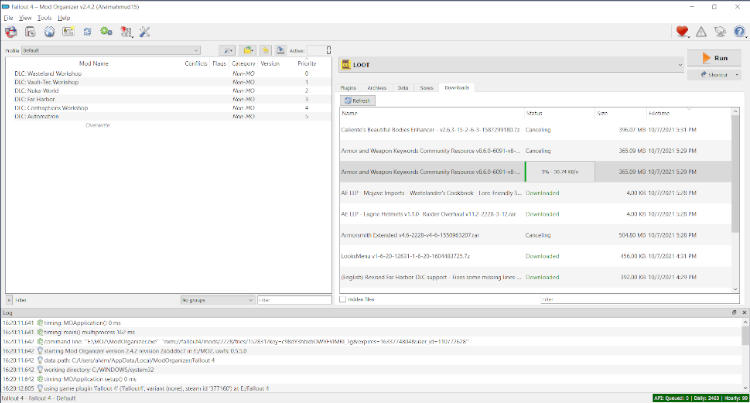Select the Armorsmith Extended download row

click(x=536, y=235)
